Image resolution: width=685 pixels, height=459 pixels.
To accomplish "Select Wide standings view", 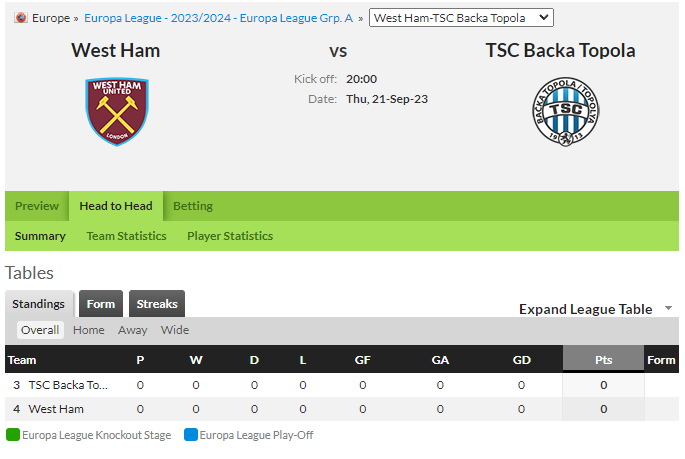I will (175, 330).
